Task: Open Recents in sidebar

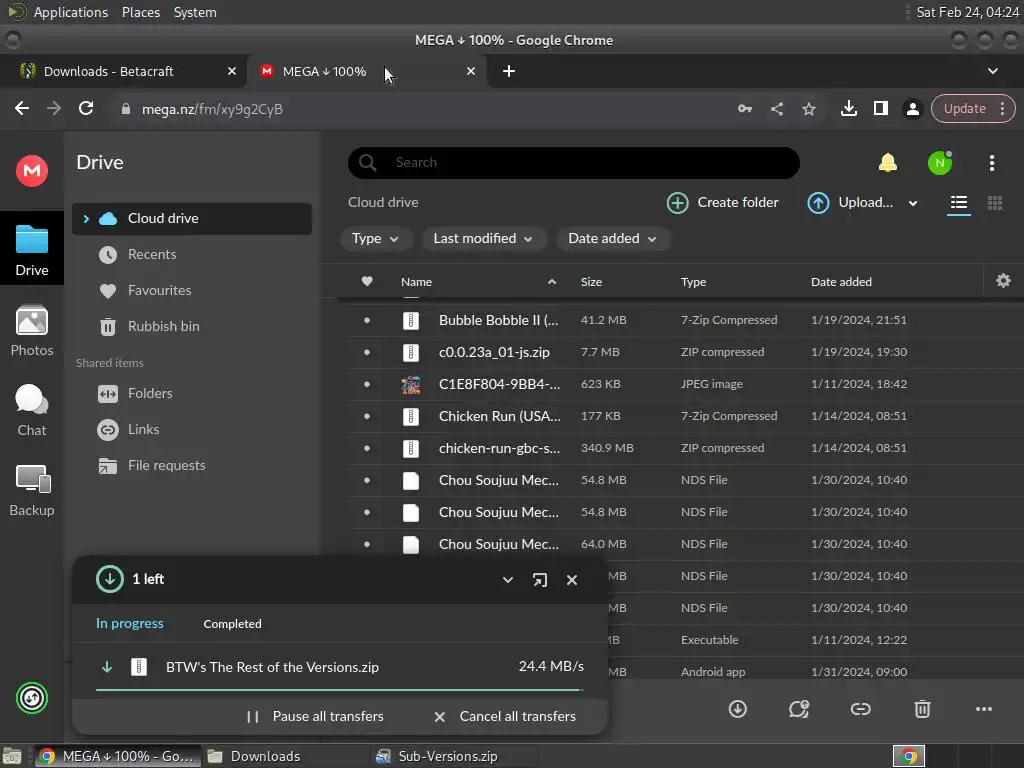Action: point(191,255)
